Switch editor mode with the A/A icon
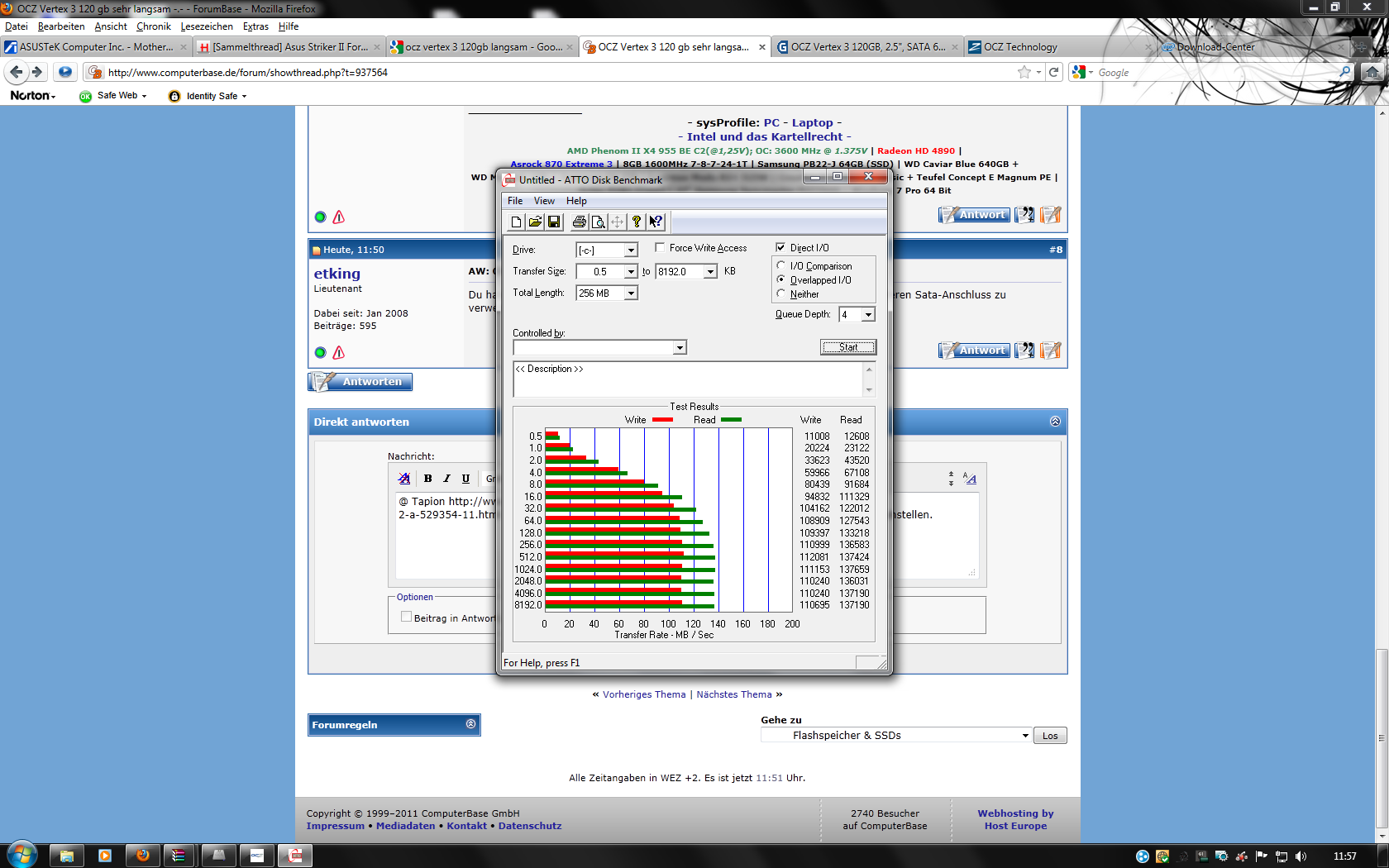This screenshot has height=868, width=1389. [x=970, y=478]
